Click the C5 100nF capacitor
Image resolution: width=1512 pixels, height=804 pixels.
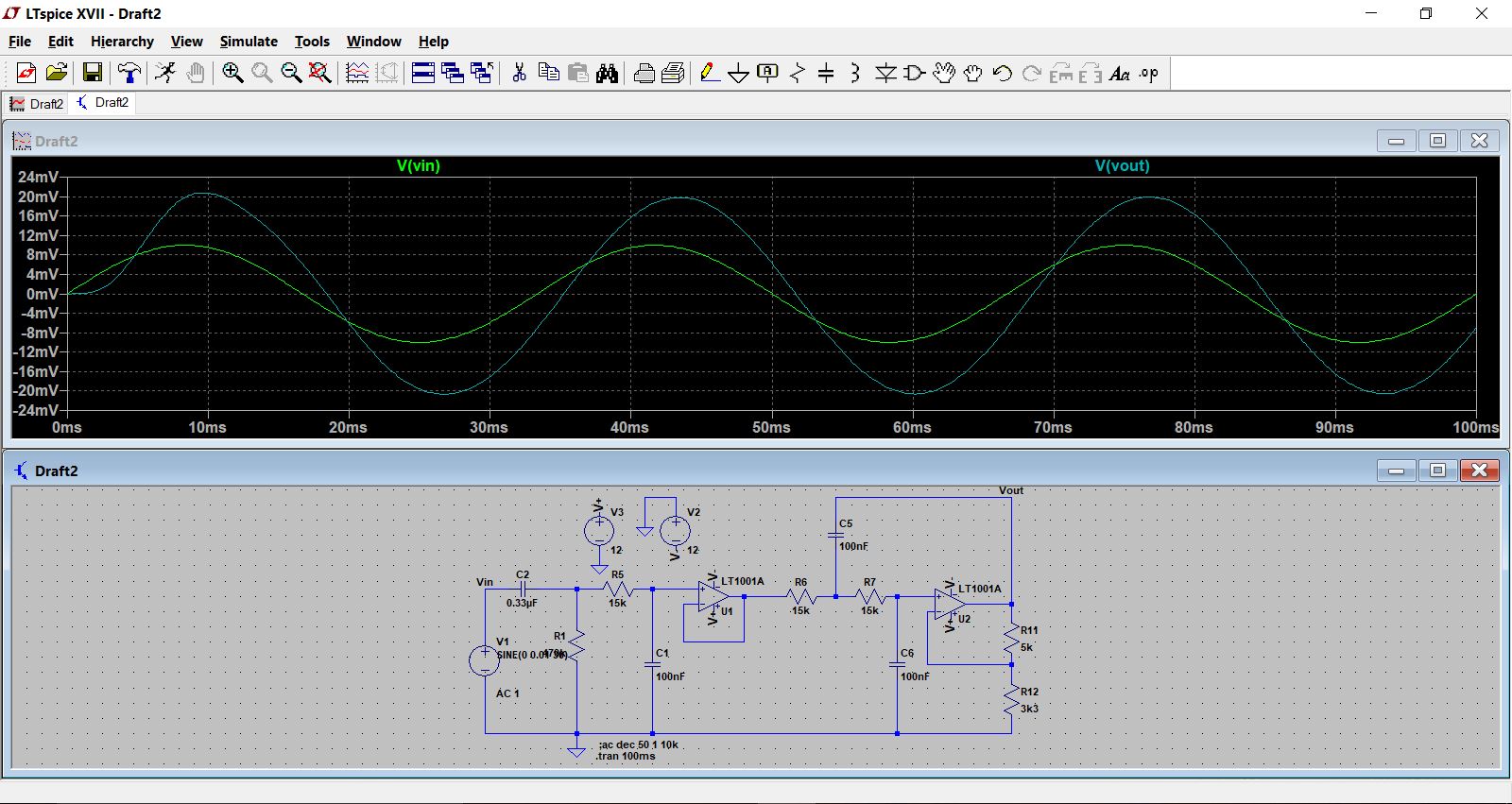(x=836, y=535)
